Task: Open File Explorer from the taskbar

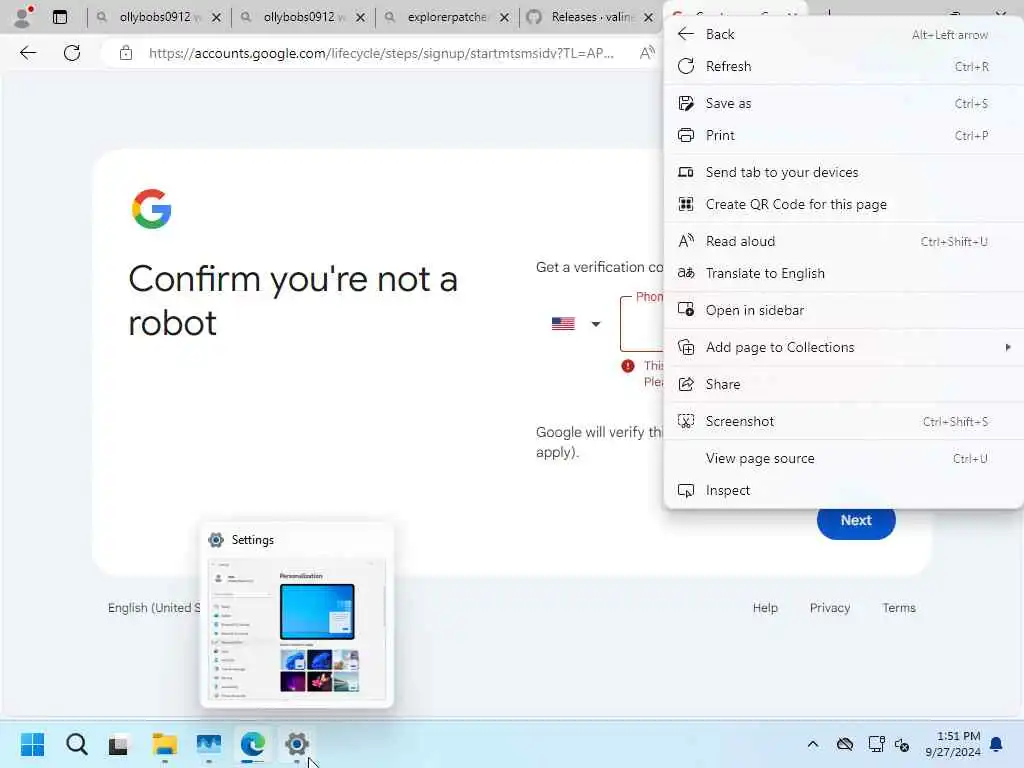Action: pyautogui.click(x=165, y=744)
